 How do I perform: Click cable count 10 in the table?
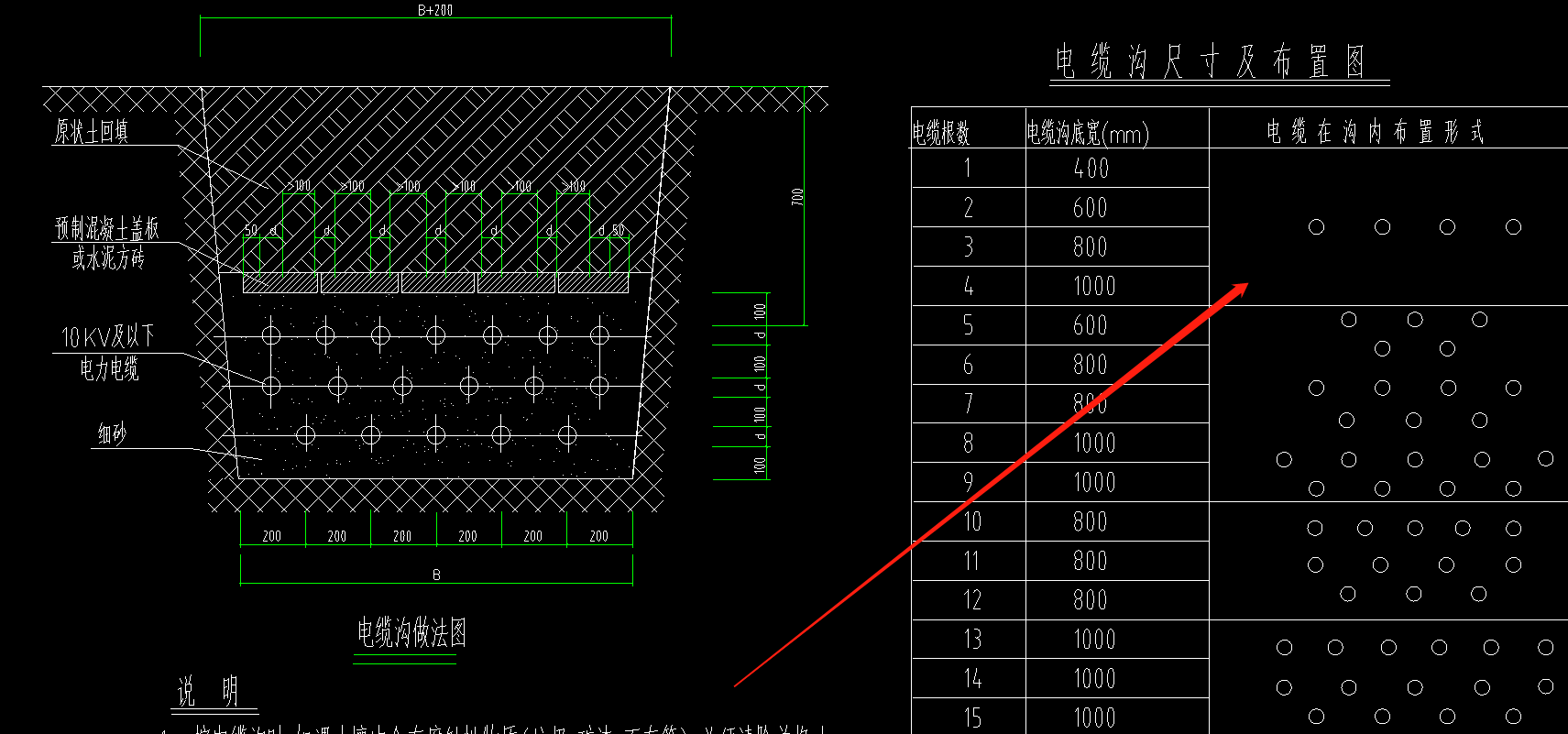[x=972, y=521]
